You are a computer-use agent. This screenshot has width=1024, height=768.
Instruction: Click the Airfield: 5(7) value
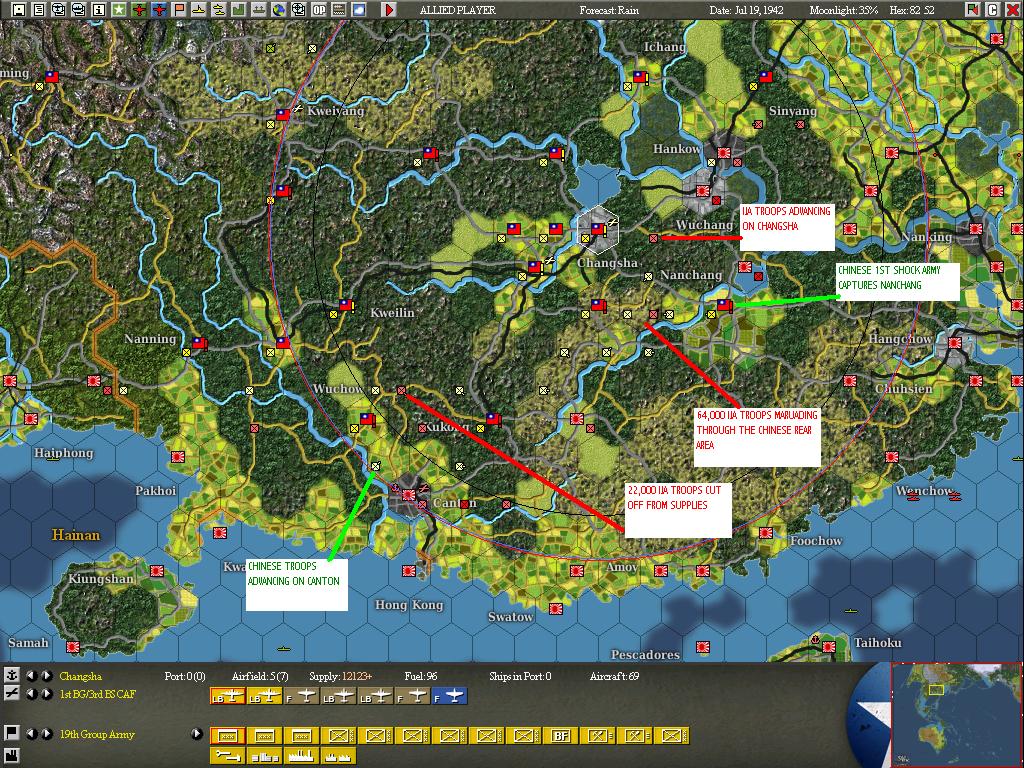pos(260,676)
